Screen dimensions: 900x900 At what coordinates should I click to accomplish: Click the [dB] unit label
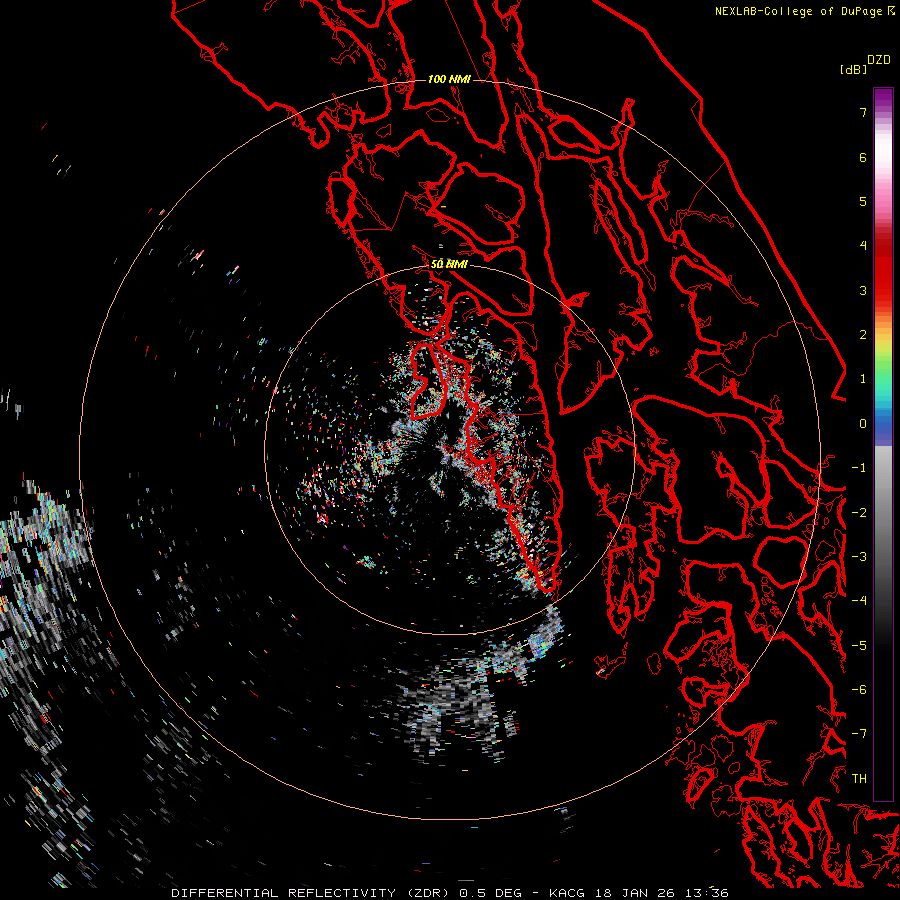[x=853, y=69]
